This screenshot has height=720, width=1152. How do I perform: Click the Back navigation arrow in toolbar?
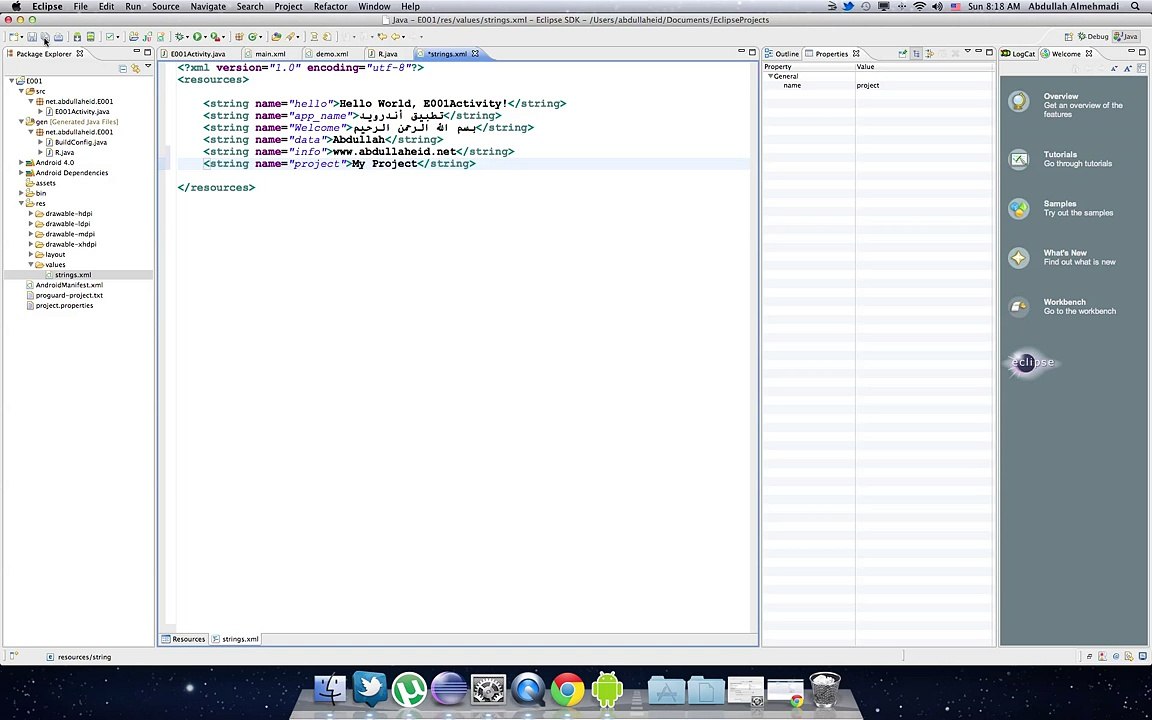(x=396, y=37)
